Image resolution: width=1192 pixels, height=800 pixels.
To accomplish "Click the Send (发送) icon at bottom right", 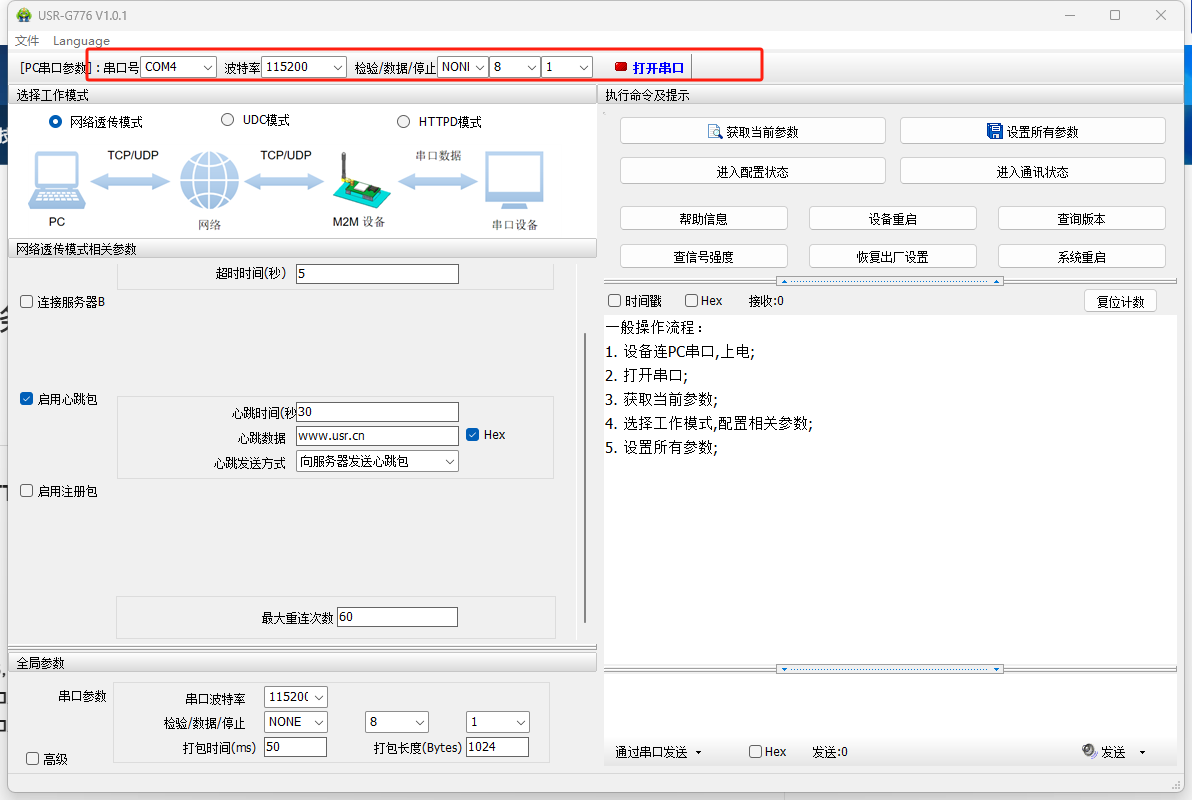I will point(1090,751).
